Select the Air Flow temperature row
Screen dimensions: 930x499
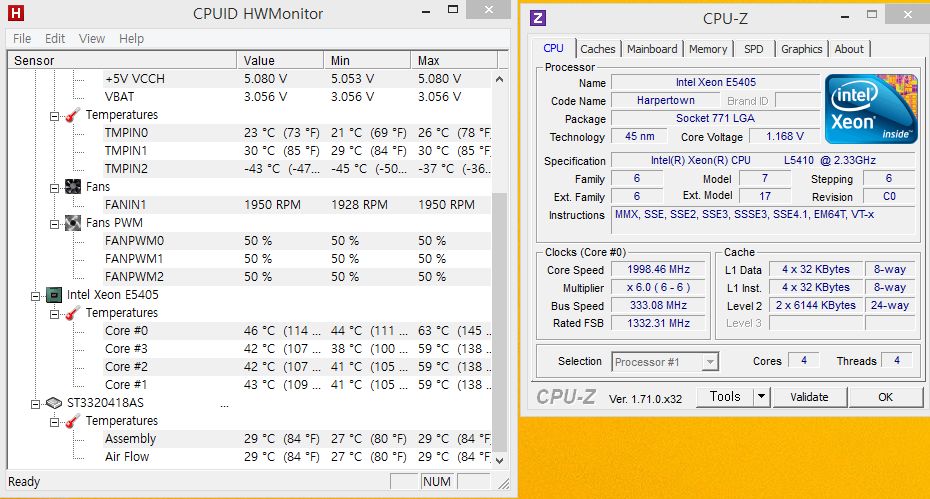297,456
